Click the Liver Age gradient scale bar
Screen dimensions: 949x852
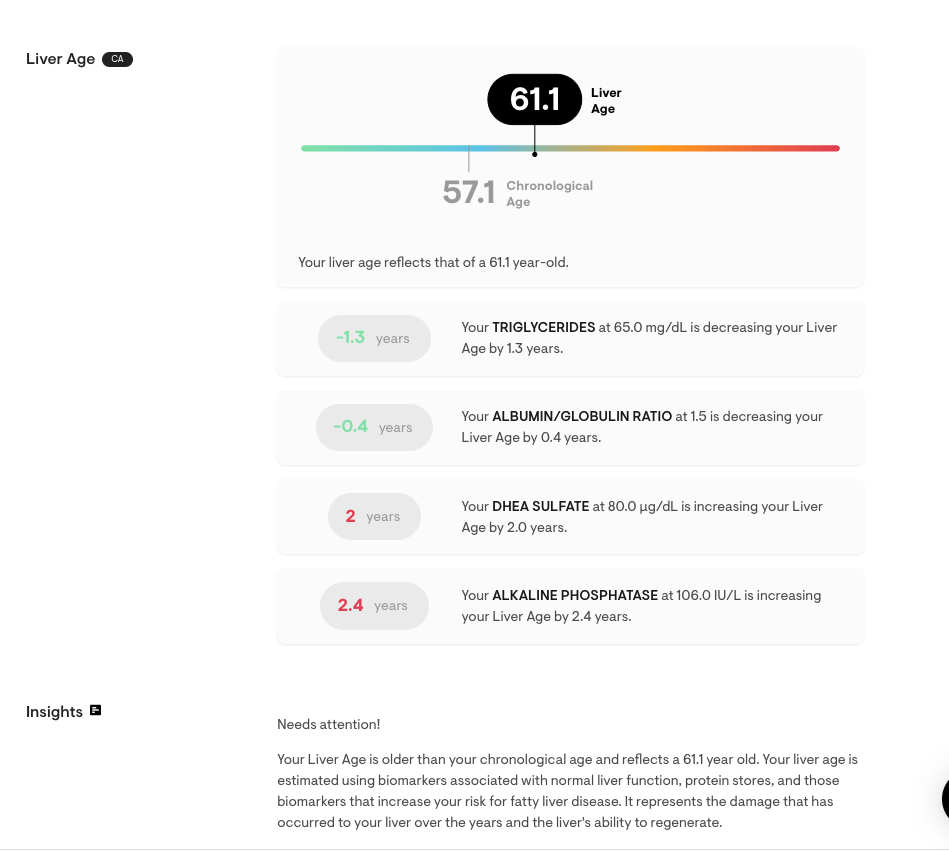coord(570,148)
